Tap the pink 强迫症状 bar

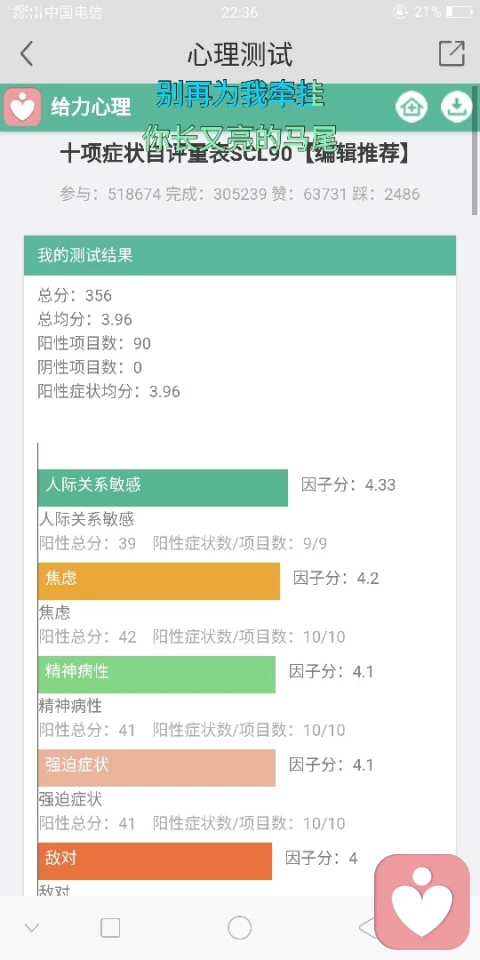point(157,768)
